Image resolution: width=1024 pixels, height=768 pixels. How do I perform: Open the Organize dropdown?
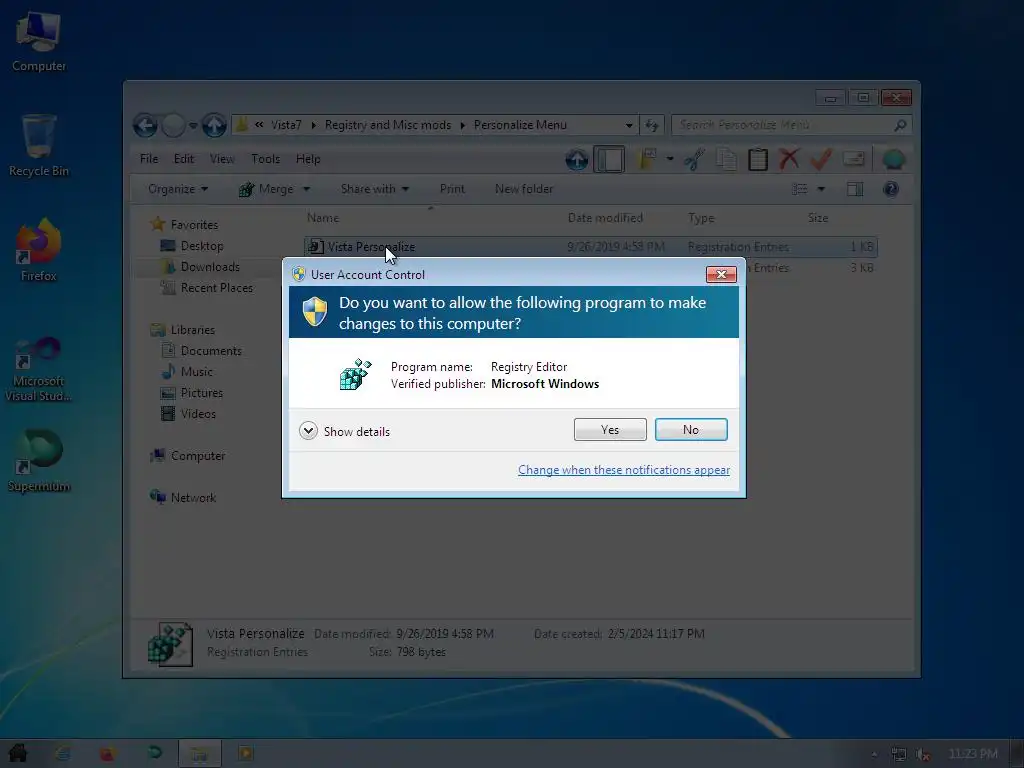click(x=178, y=189)
